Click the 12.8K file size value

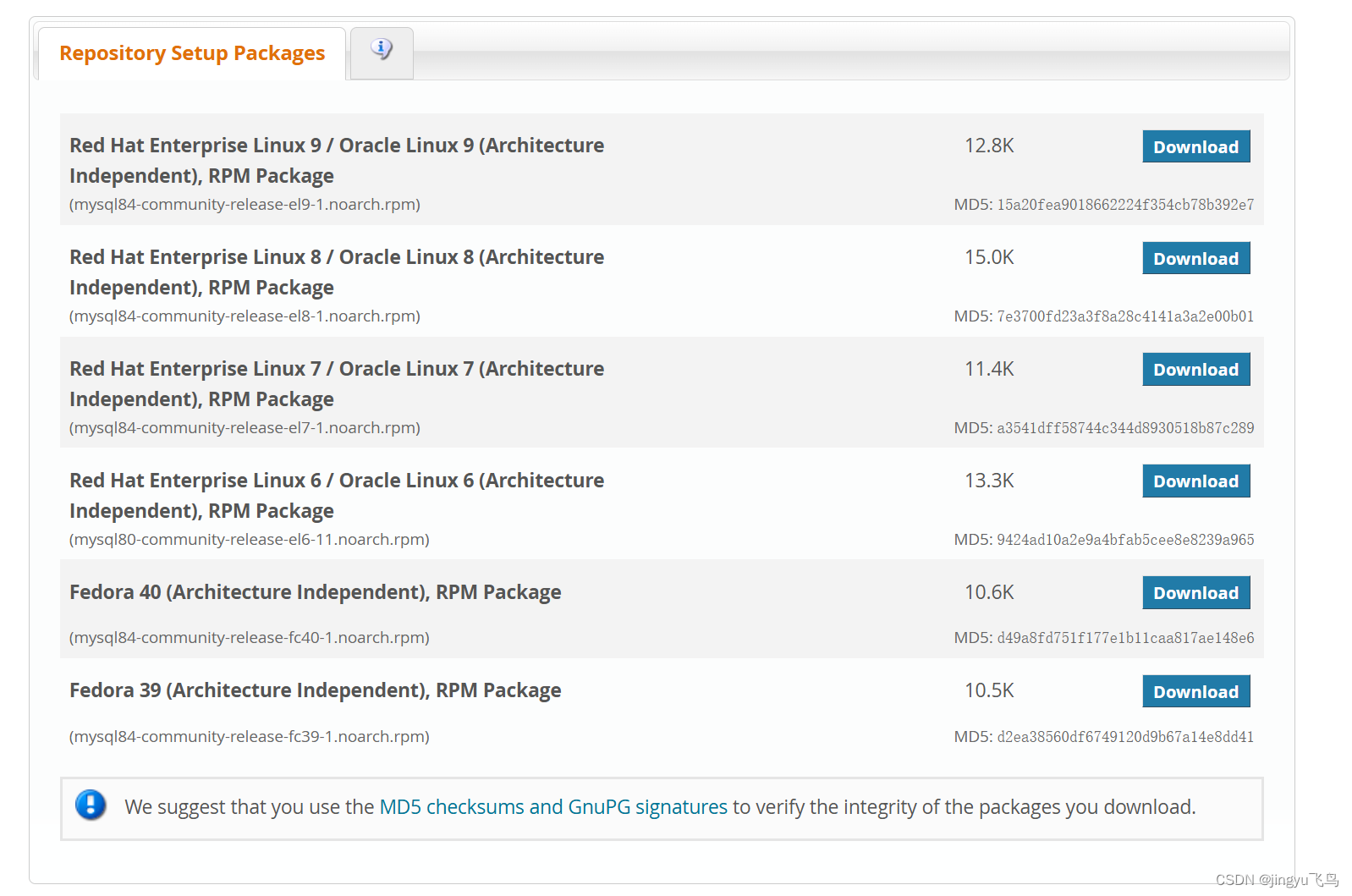[989, 146]
